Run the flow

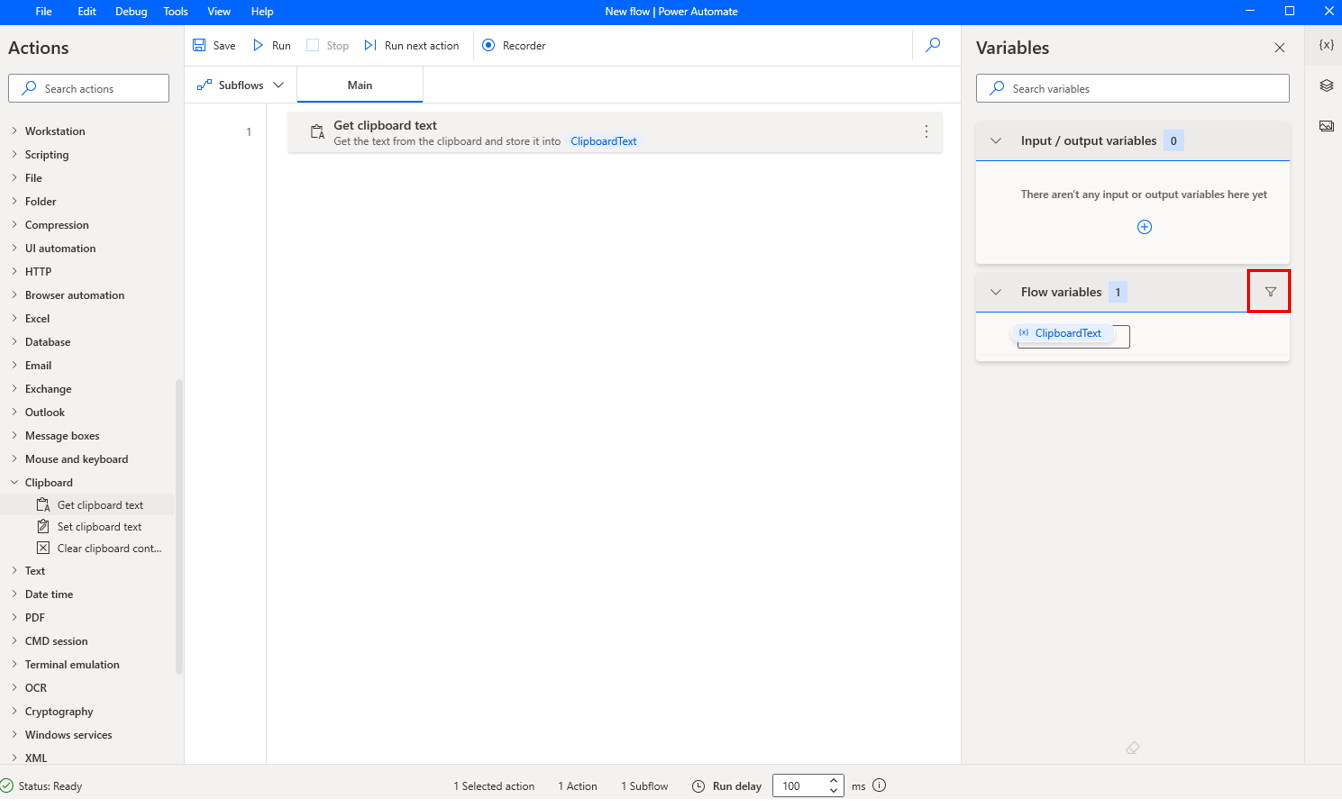(270, 45)
